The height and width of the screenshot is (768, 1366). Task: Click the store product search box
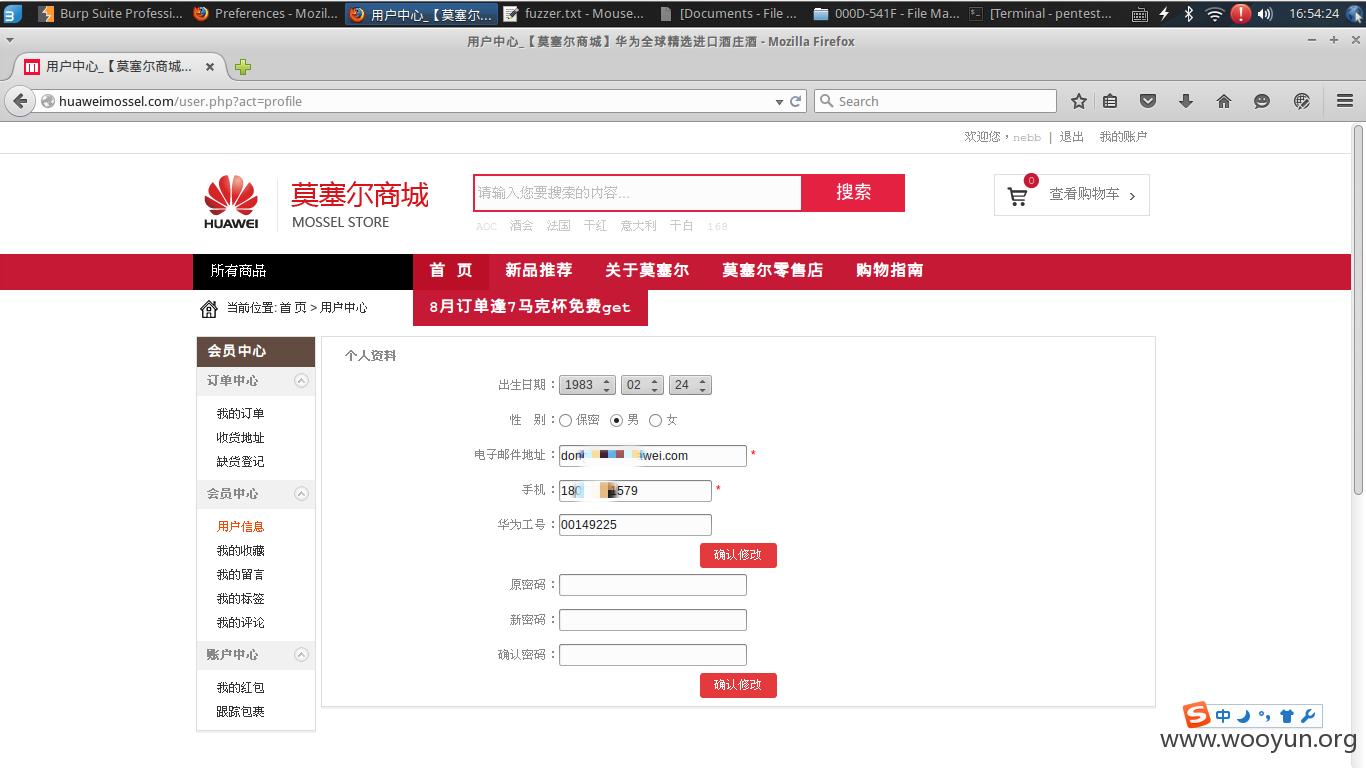[638, 193]
